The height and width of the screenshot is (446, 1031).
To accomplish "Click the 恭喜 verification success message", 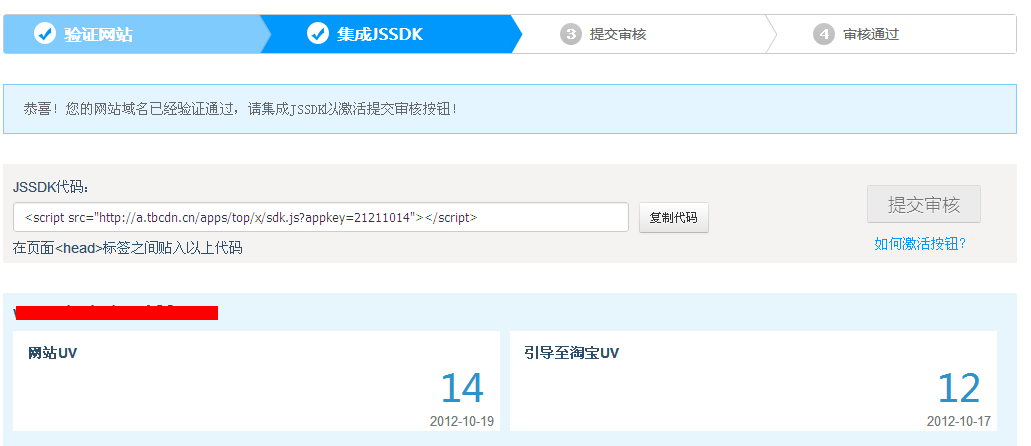I will 240,109.
